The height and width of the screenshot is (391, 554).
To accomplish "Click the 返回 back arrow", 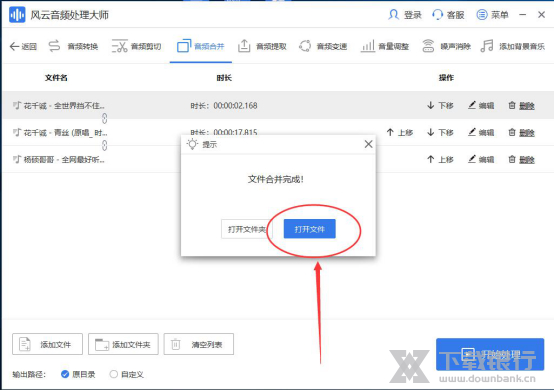I will coord(23,46).
